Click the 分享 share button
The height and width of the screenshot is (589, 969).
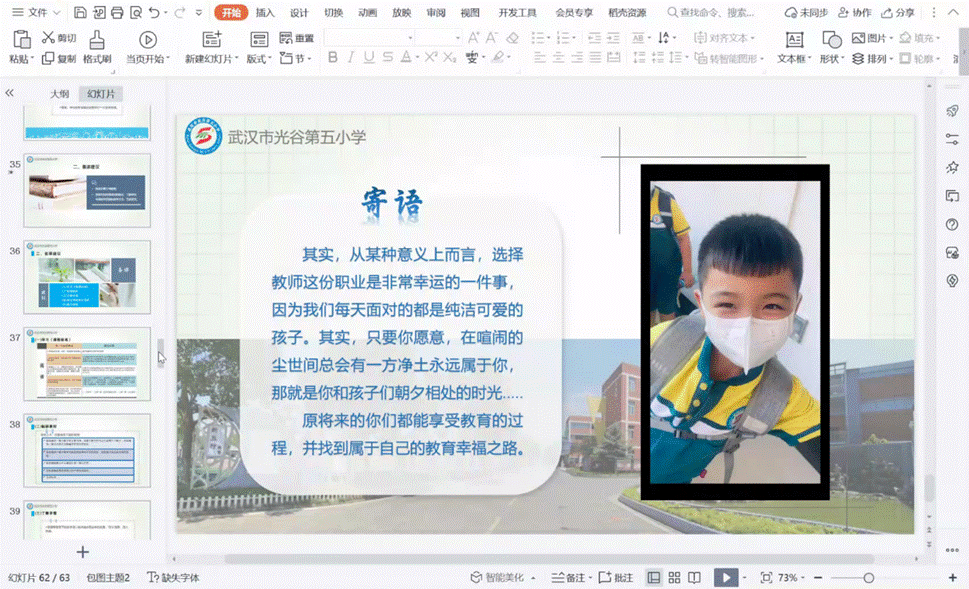[x=898, y=13]
